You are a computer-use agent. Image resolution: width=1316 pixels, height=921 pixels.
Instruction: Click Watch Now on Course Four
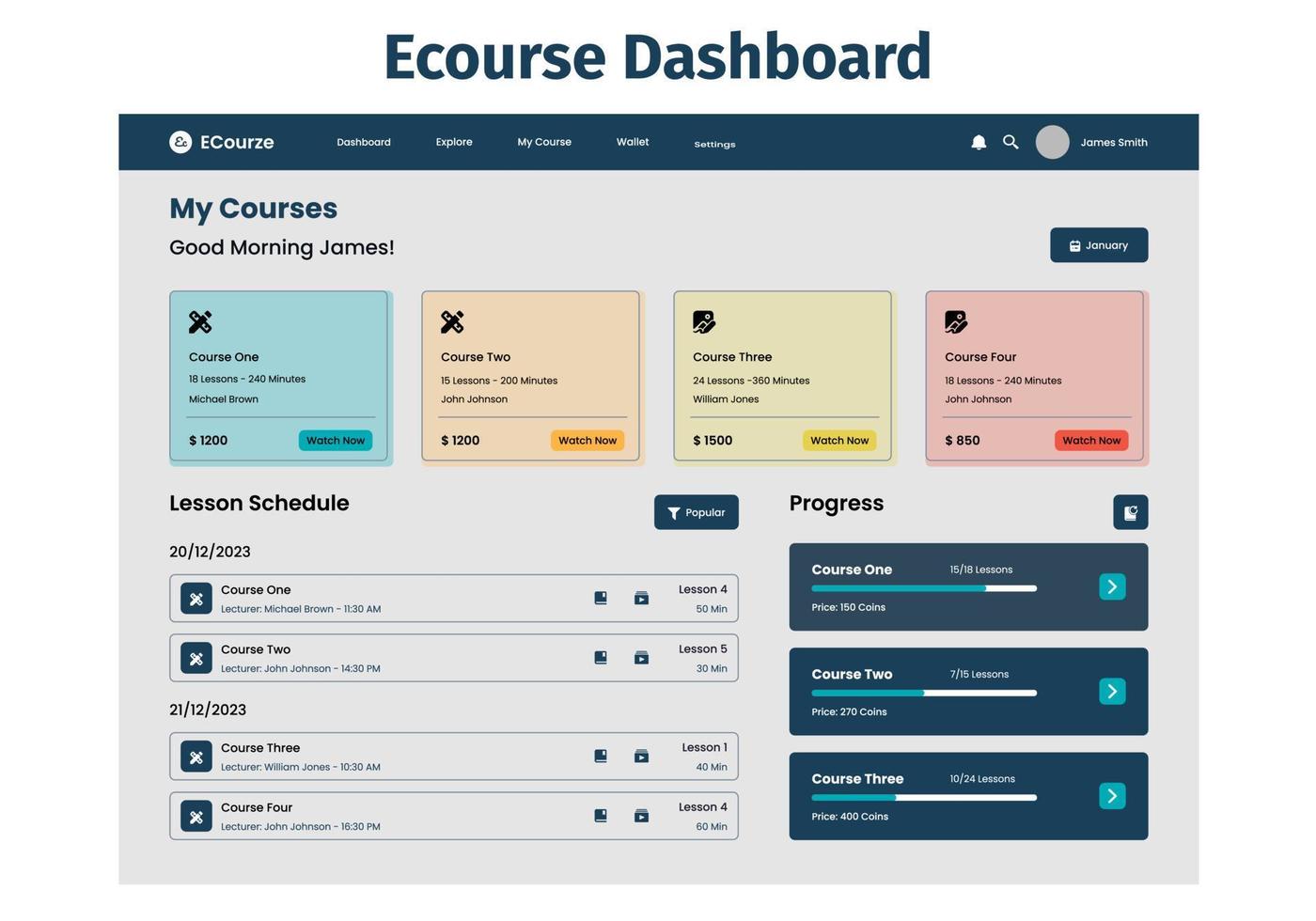click(x=1090, y=440)
